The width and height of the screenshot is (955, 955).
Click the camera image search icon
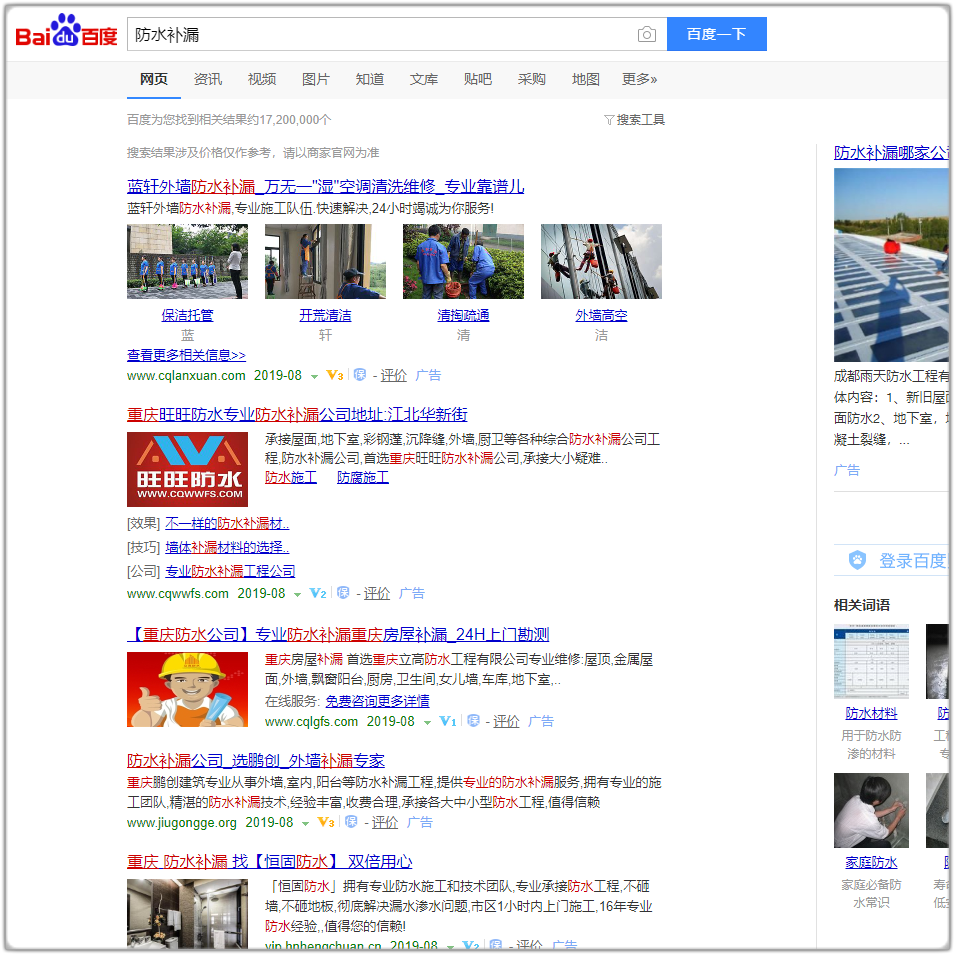click(x=647, y=35)
